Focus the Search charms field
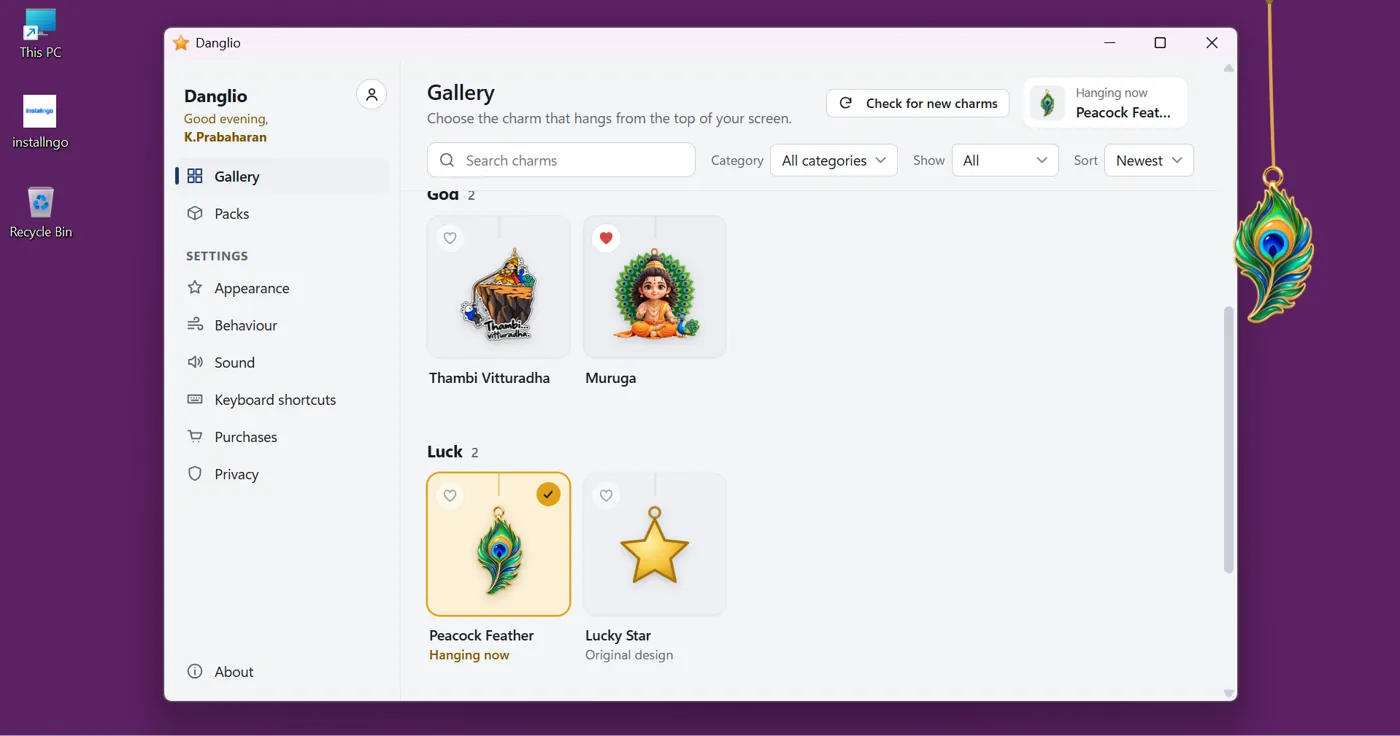1400x736 pixels. click(x=561, y=160)
